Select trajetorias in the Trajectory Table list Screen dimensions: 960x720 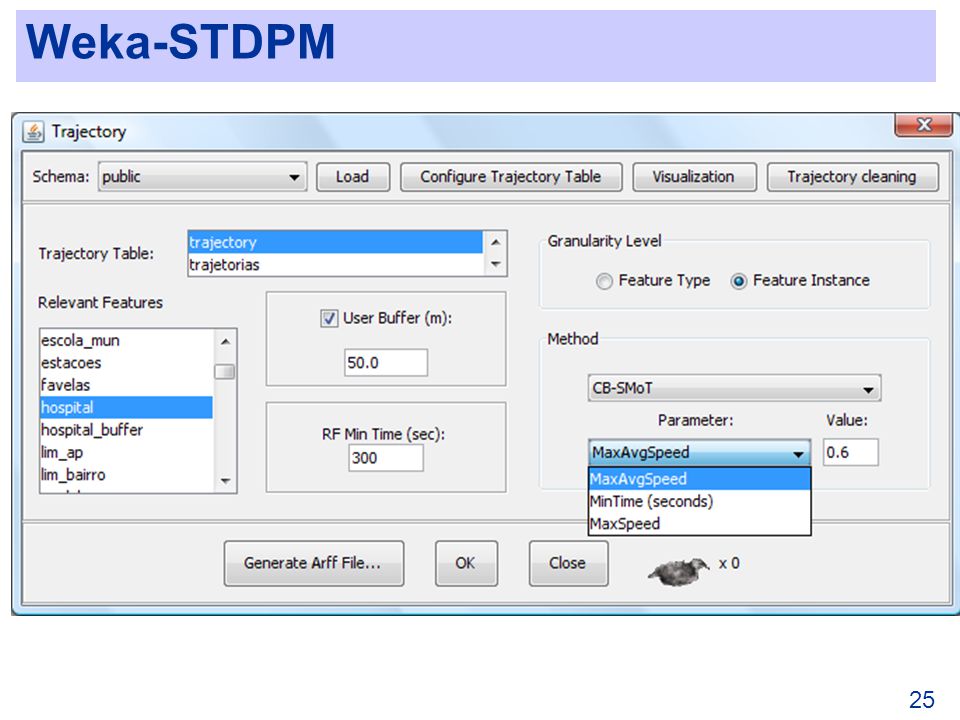[x=336, y=264]
